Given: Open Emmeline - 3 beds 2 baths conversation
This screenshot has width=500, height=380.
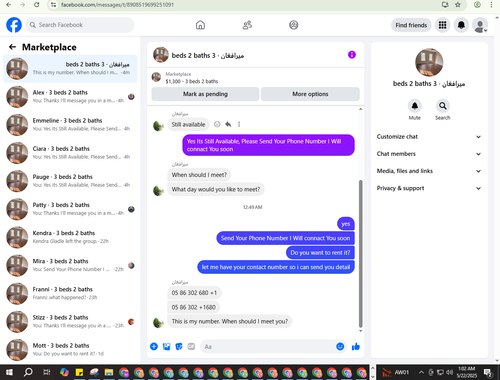Looking at the screenshot, I should point(70,125).
